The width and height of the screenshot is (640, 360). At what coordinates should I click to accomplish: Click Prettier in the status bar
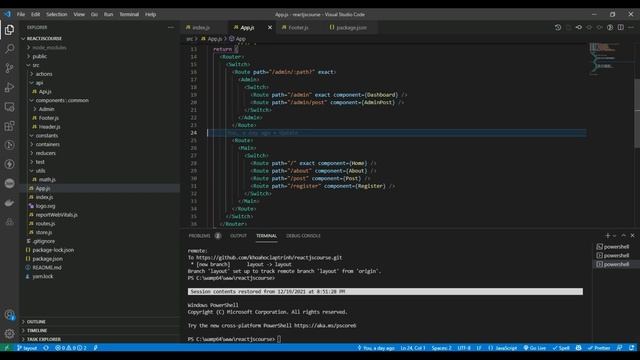pyautogui.click(x=599, y=348)
